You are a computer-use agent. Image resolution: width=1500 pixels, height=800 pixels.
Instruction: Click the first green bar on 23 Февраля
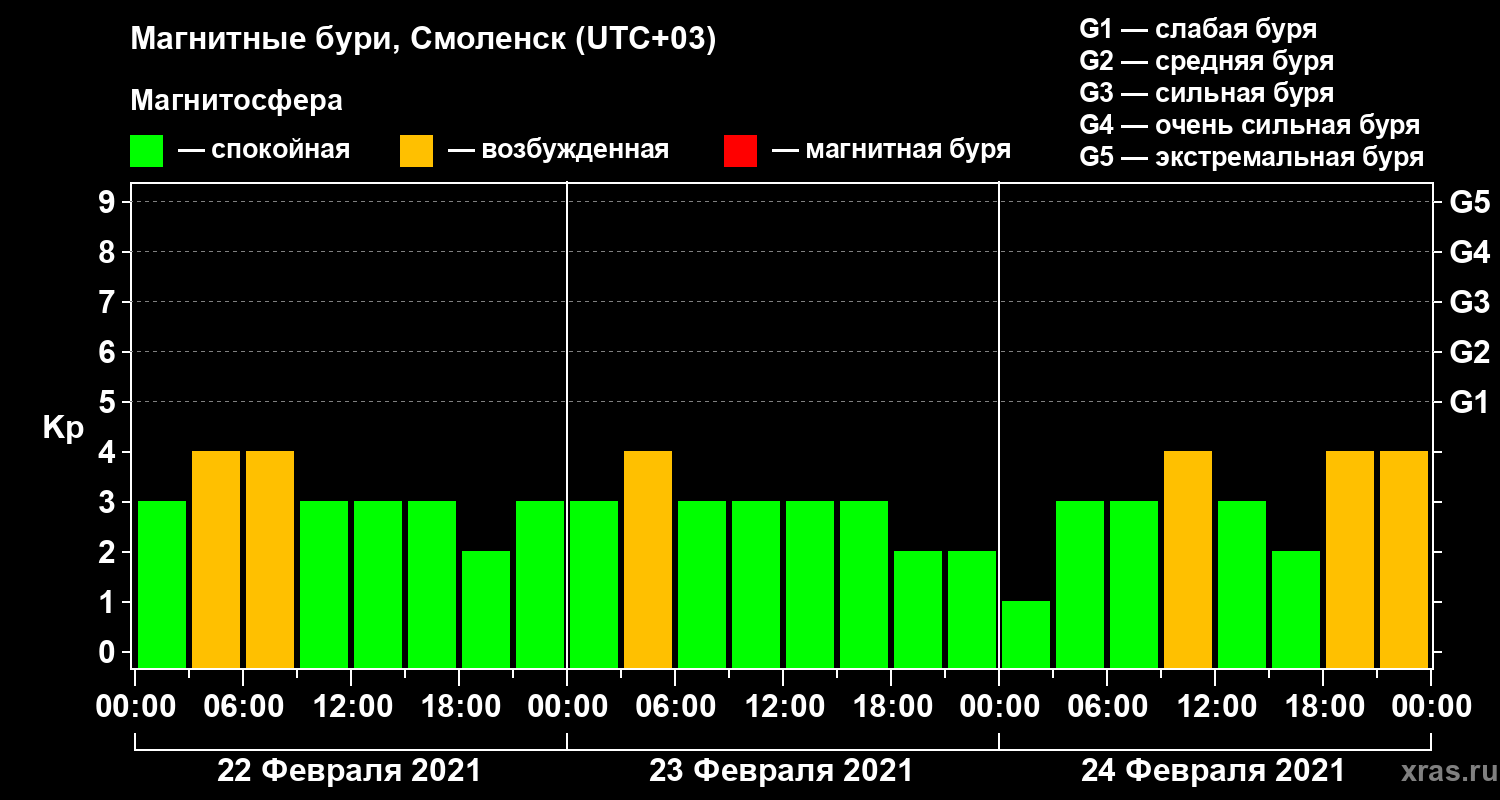click(594, 584)
